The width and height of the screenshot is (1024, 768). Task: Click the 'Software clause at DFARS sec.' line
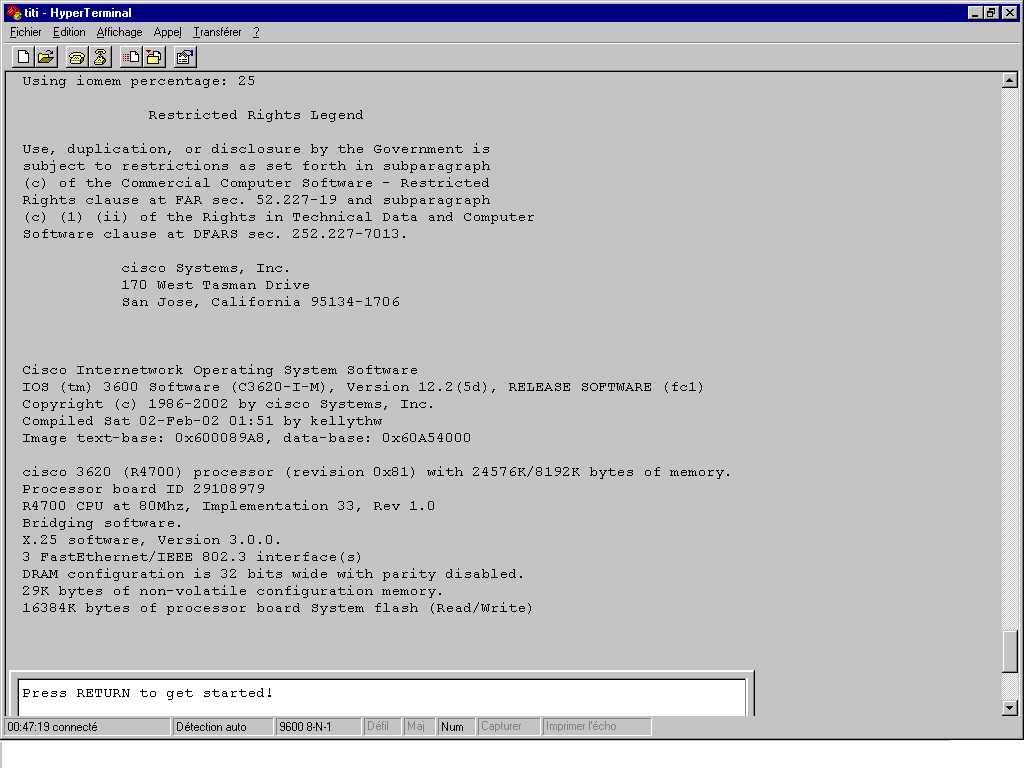pos(215,234)
